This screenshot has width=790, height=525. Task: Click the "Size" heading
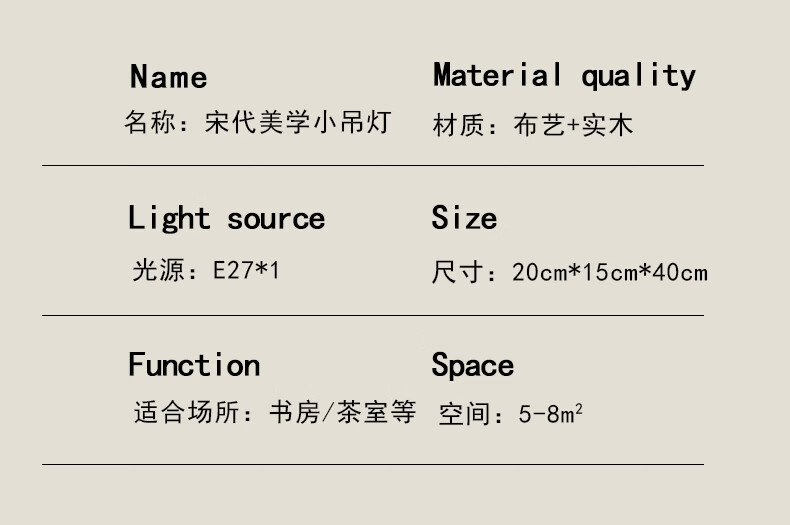[464, 218]
